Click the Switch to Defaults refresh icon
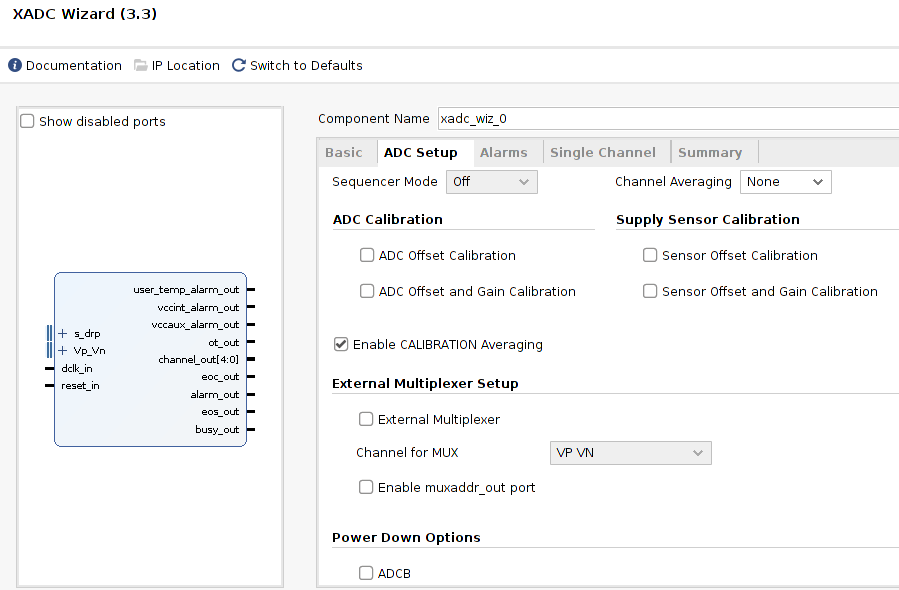The width and height of the screenshot is (899, 590). [x=239, y=65]
